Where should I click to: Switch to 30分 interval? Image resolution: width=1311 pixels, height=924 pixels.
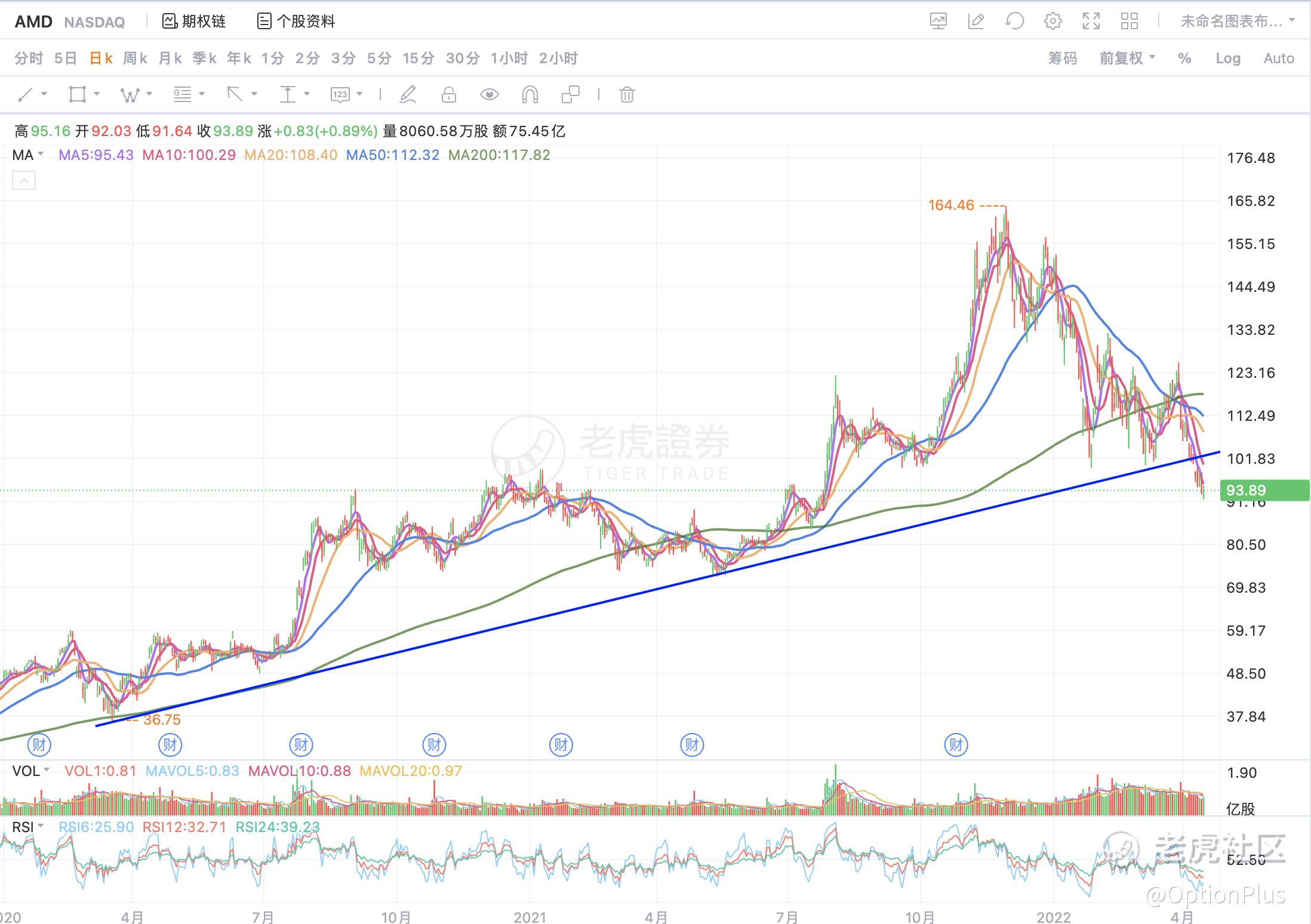[x=463, y=58]
